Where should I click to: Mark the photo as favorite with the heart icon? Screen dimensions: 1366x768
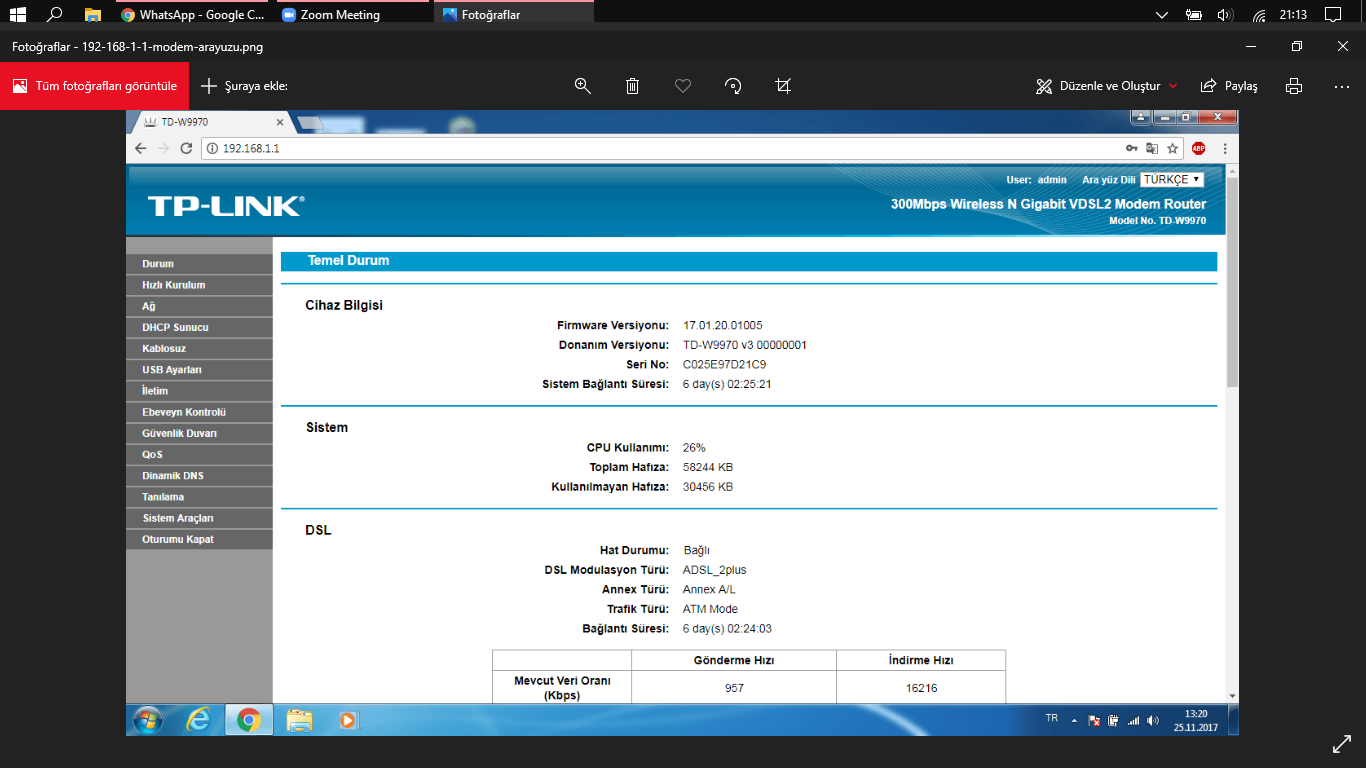683,86
